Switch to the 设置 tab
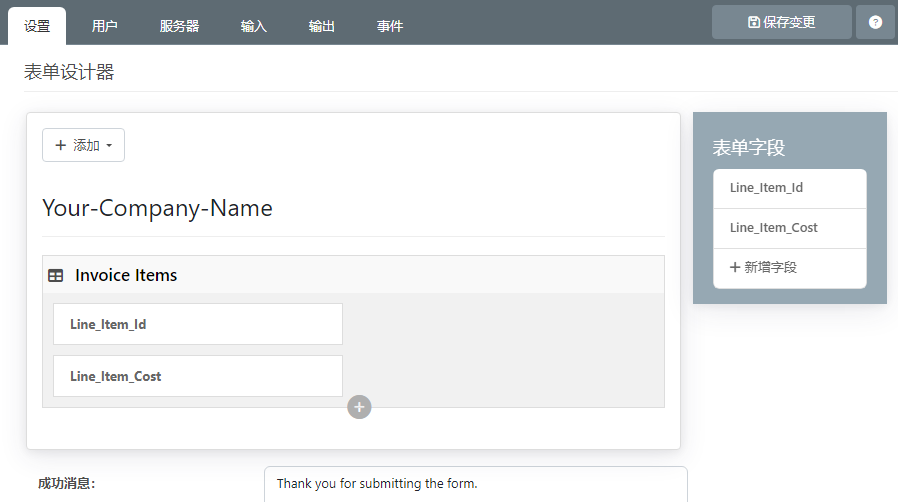 click(x=37, y=26)
